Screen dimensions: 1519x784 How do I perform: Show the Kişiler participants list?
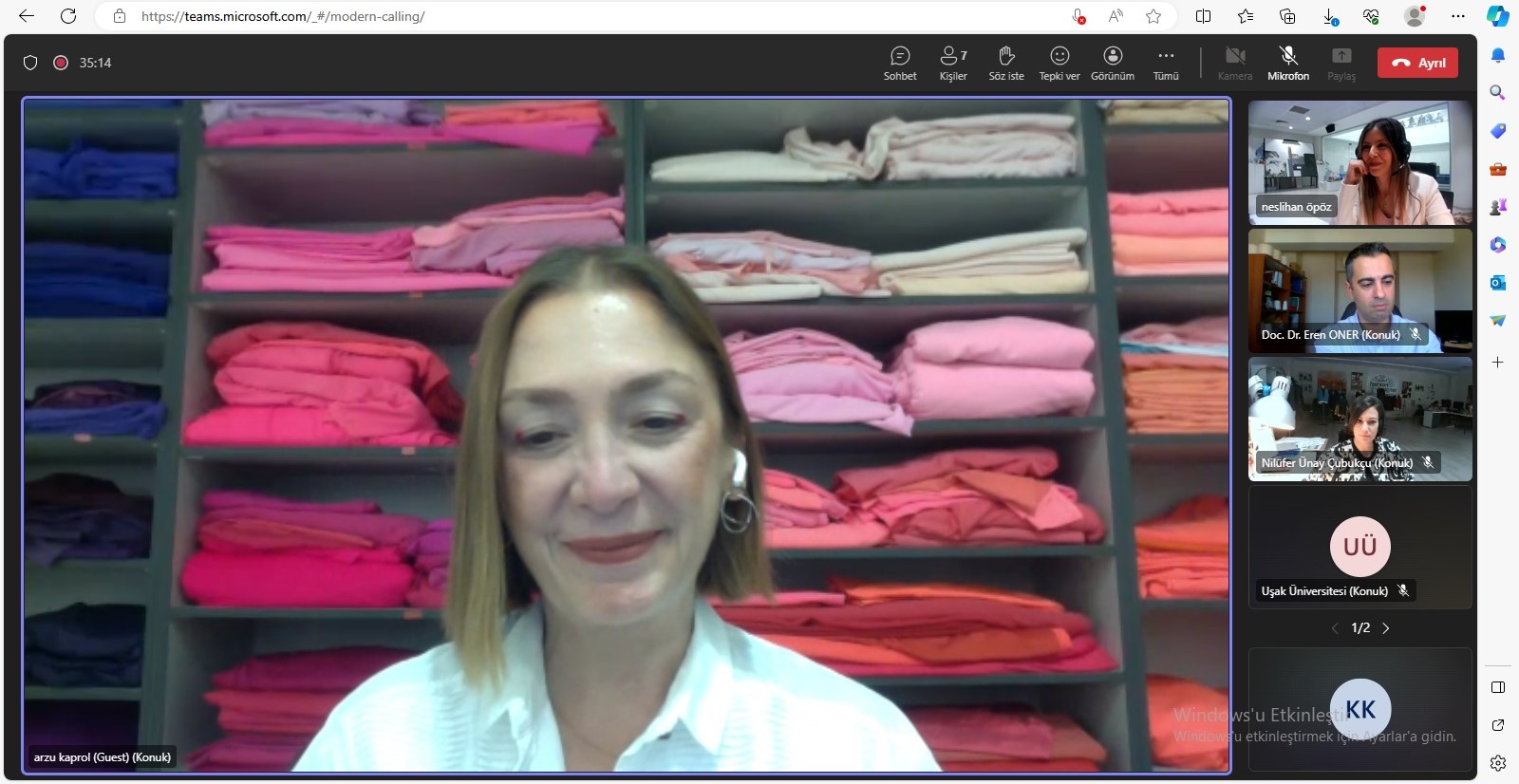[x=952, y=63]
